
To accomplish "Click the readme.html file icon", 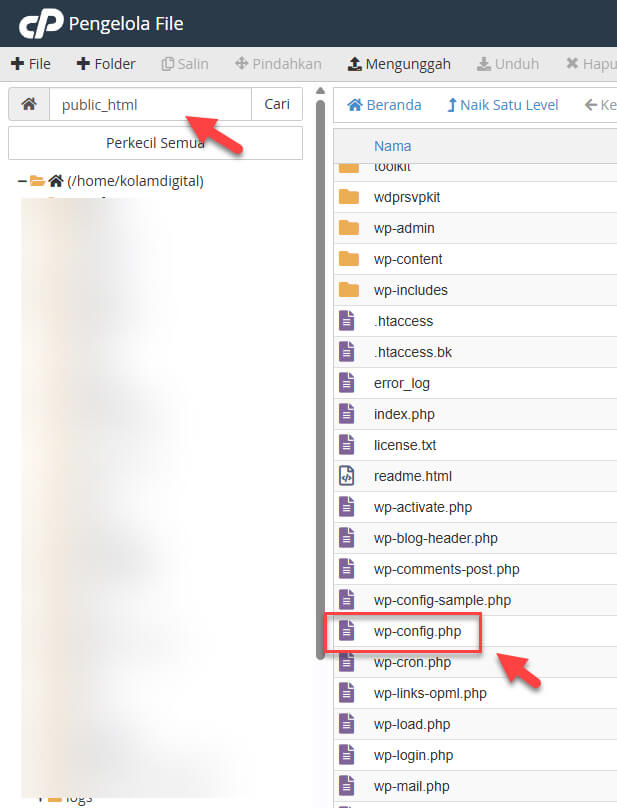I will (347, 476).
